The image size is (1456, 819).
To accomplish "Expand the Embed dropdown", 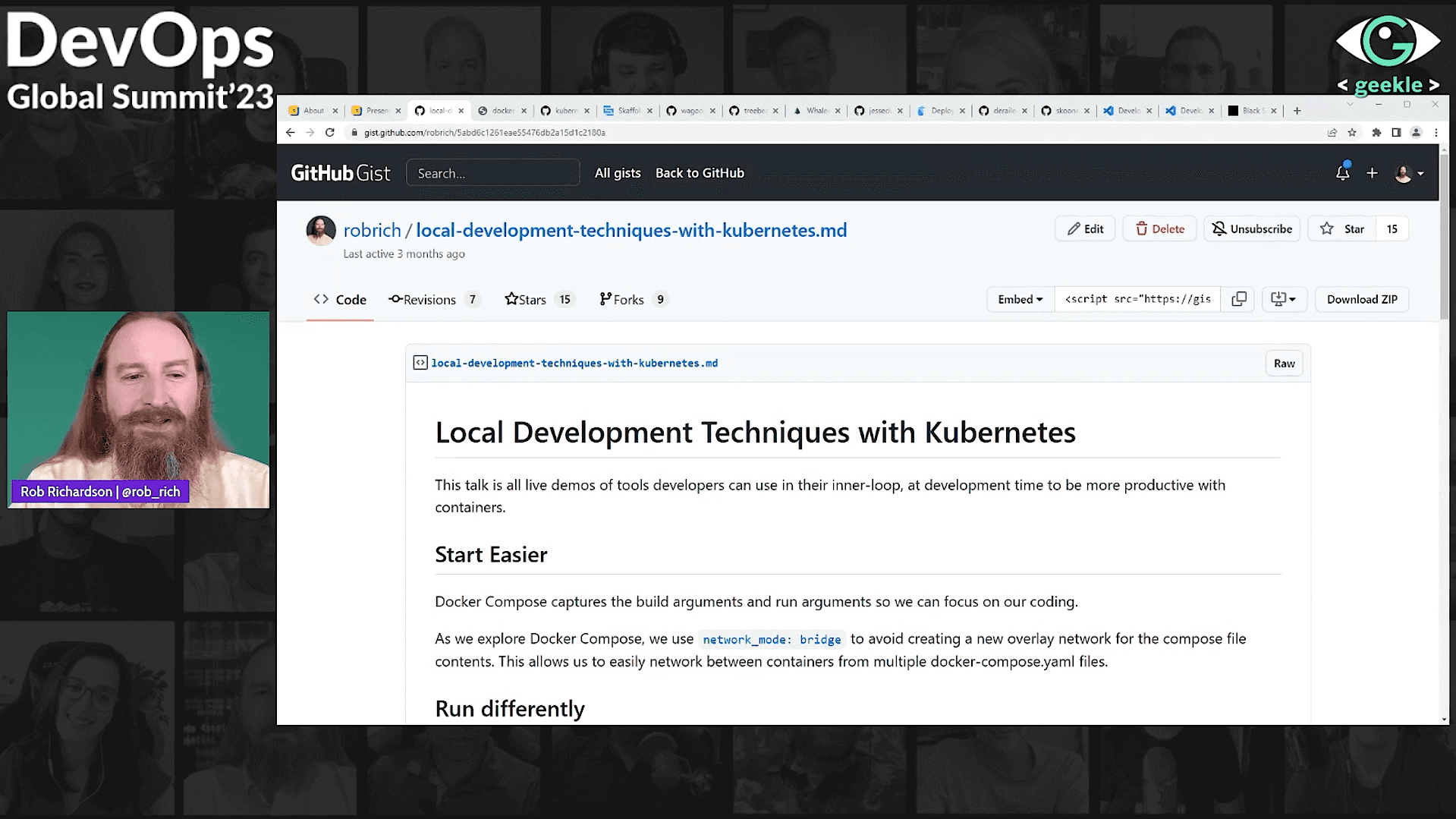I will click(x=1020, y=299).
